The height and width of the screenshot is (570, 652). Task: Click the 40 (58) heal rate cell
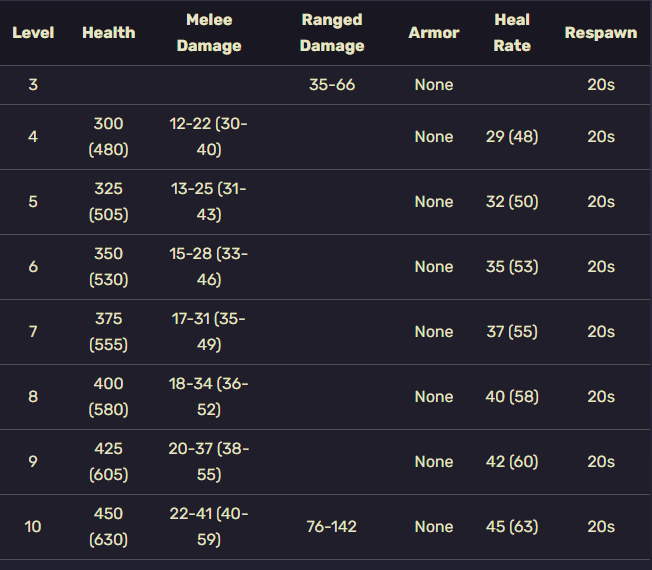pos(512,397)
